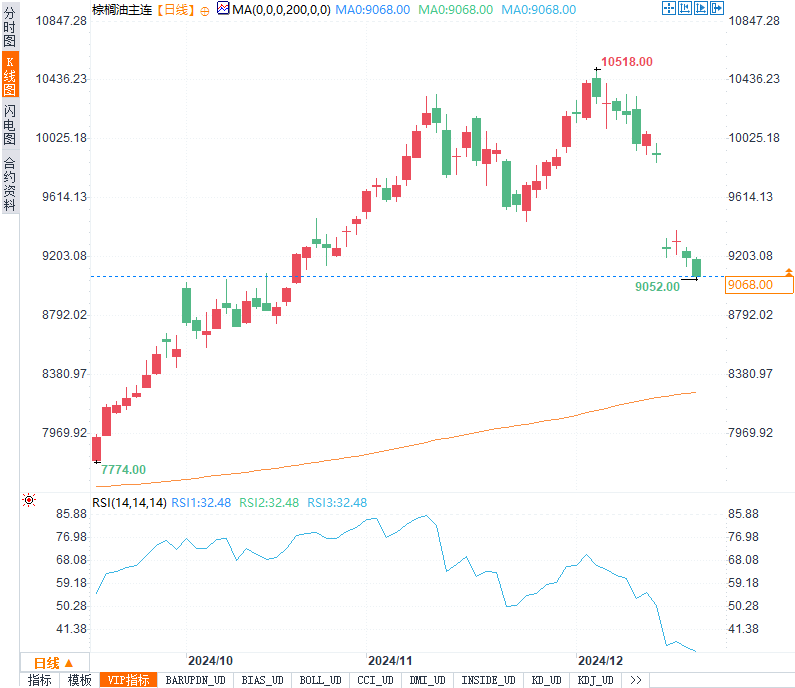Toggle the MA indicator checkbox icon

223,9
